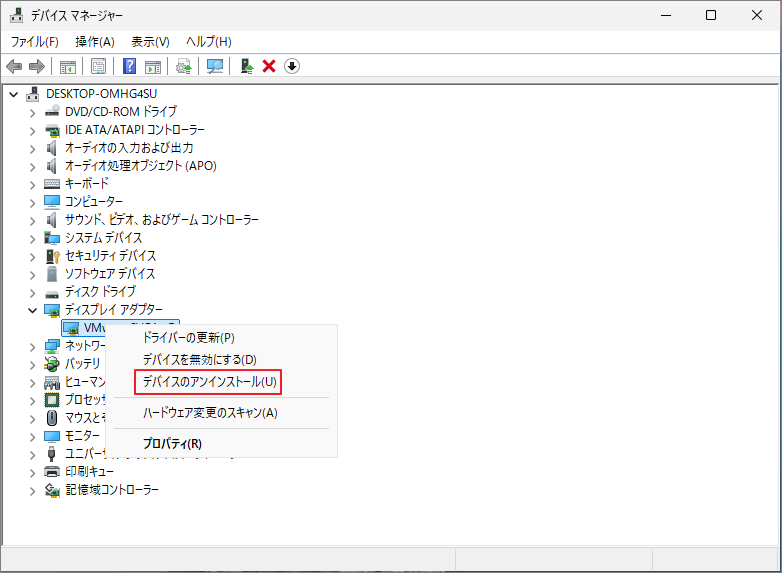The width and height of the screenshot is (782, 573).
Task: Expand the オーディオの入力および出力 category
Action: [x=32, y=149]
